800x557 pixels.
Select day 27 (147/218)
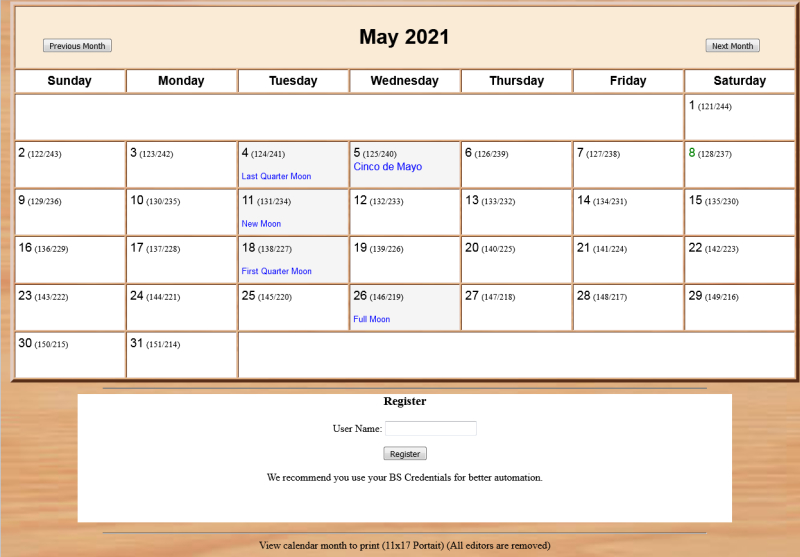click(x=517, y=308)
